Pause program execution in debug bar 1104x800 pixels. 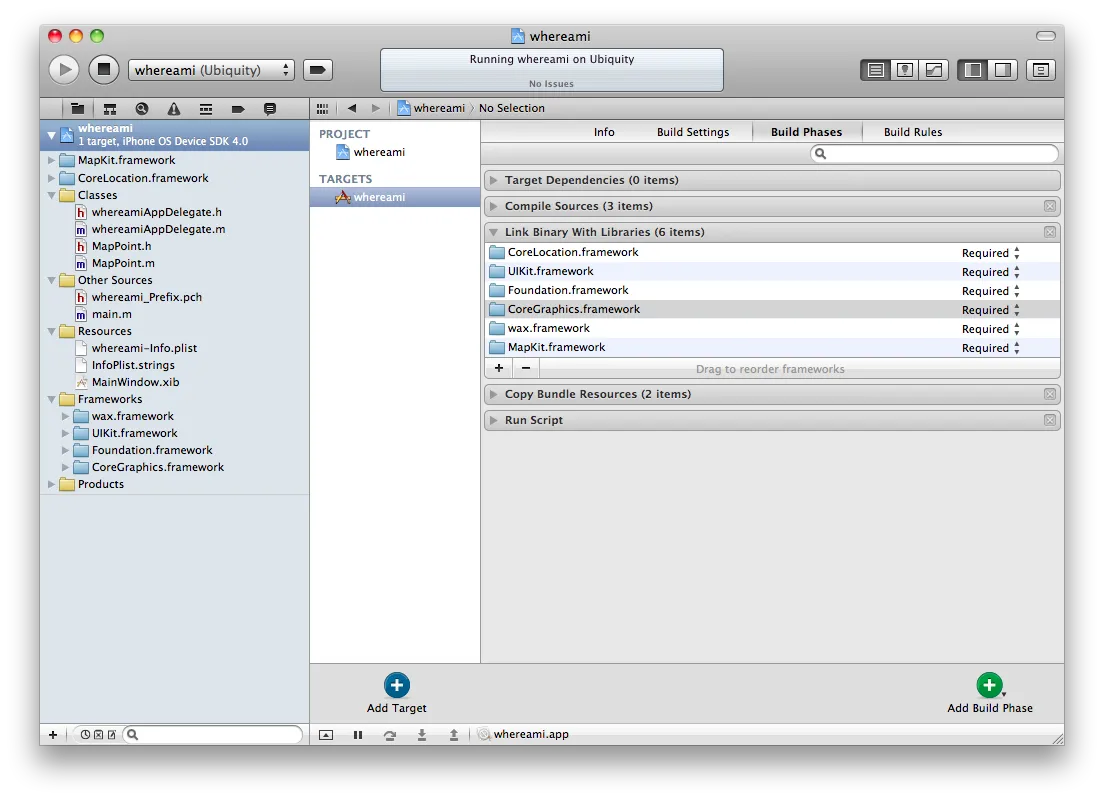point(358,735)
